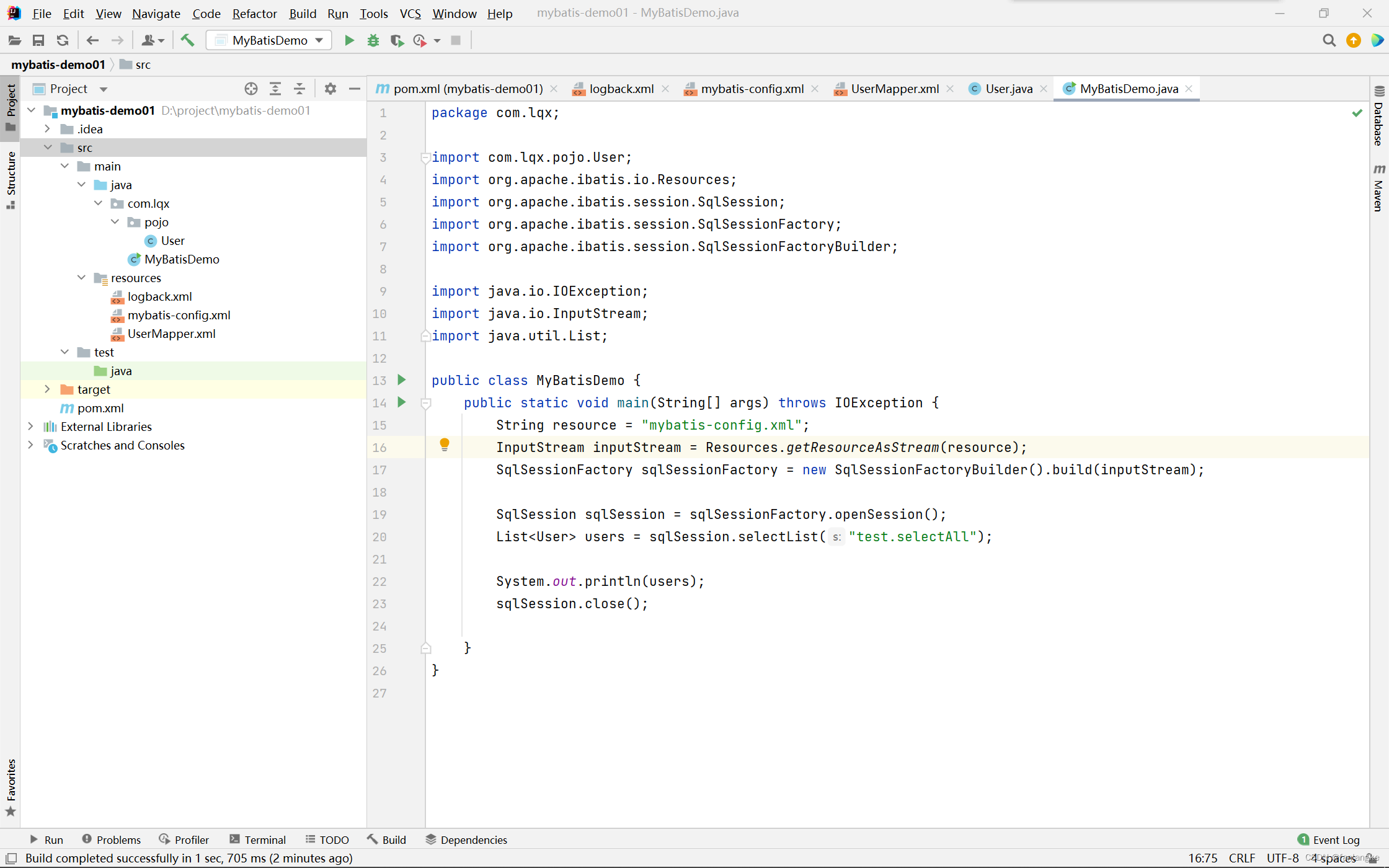
Task: Open the Event Log
Action: pos(1328,839)
